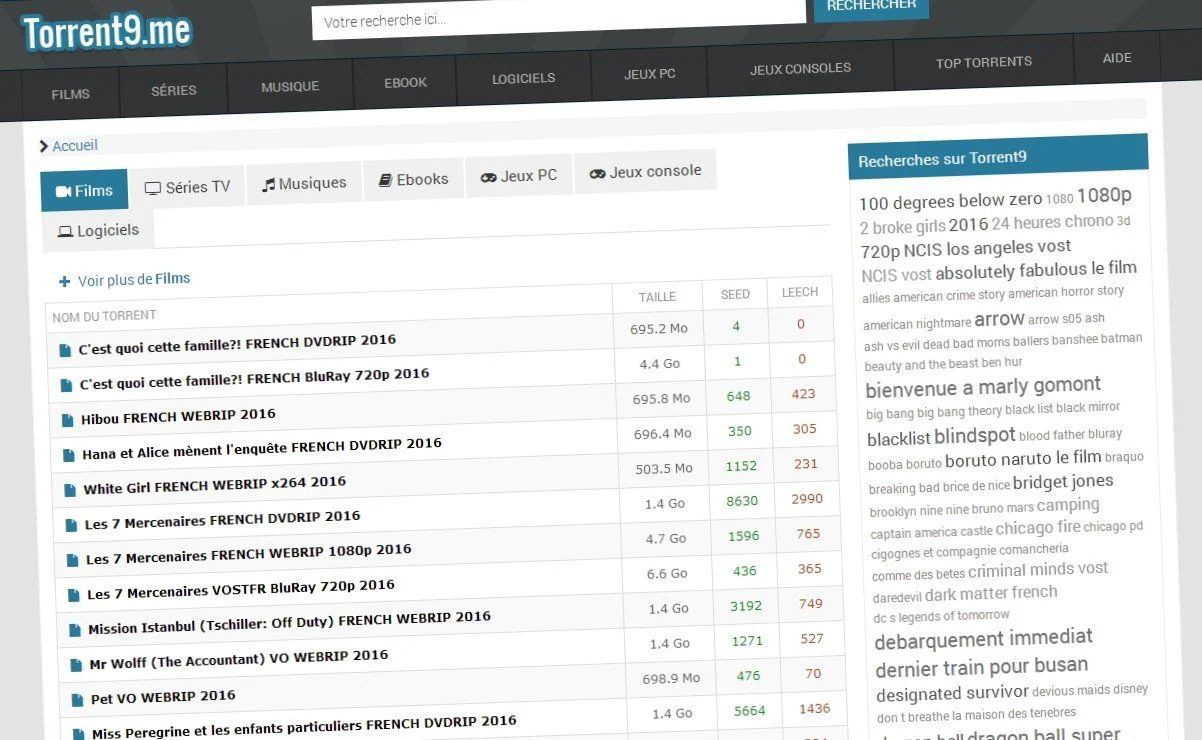This screenshot has width=1202, height=740.
Task: Click the chevron arrow beside Accueil breadcrumb
Action: pos(44,146)
